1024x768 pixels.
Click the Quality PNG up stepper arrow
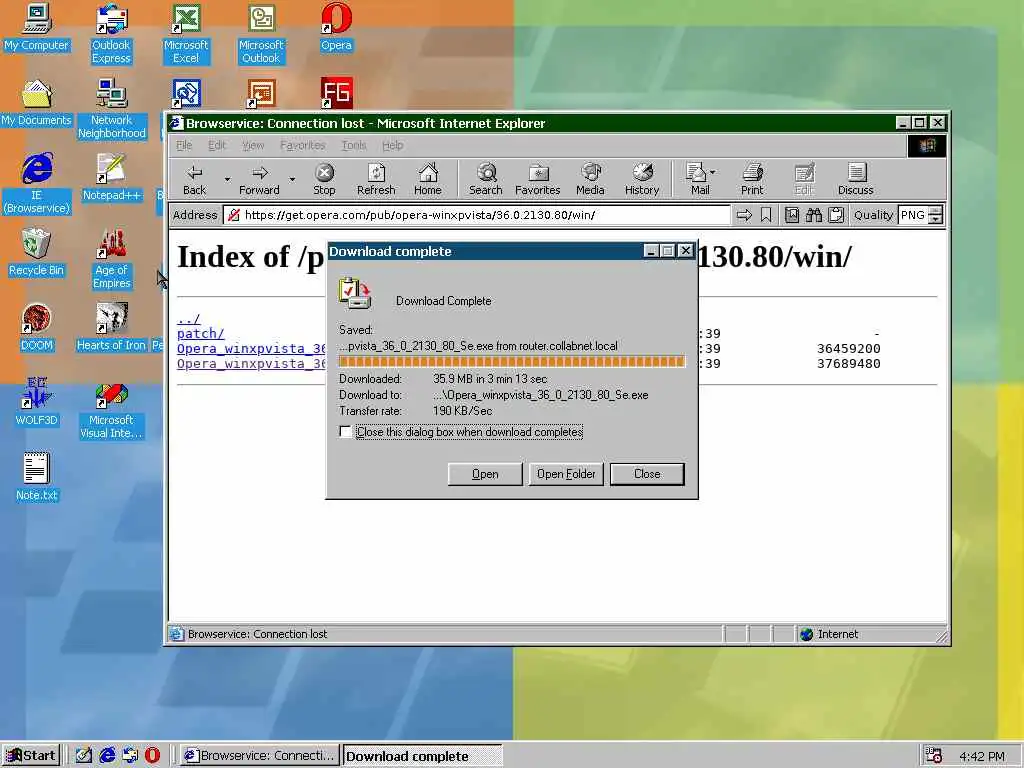936,210
